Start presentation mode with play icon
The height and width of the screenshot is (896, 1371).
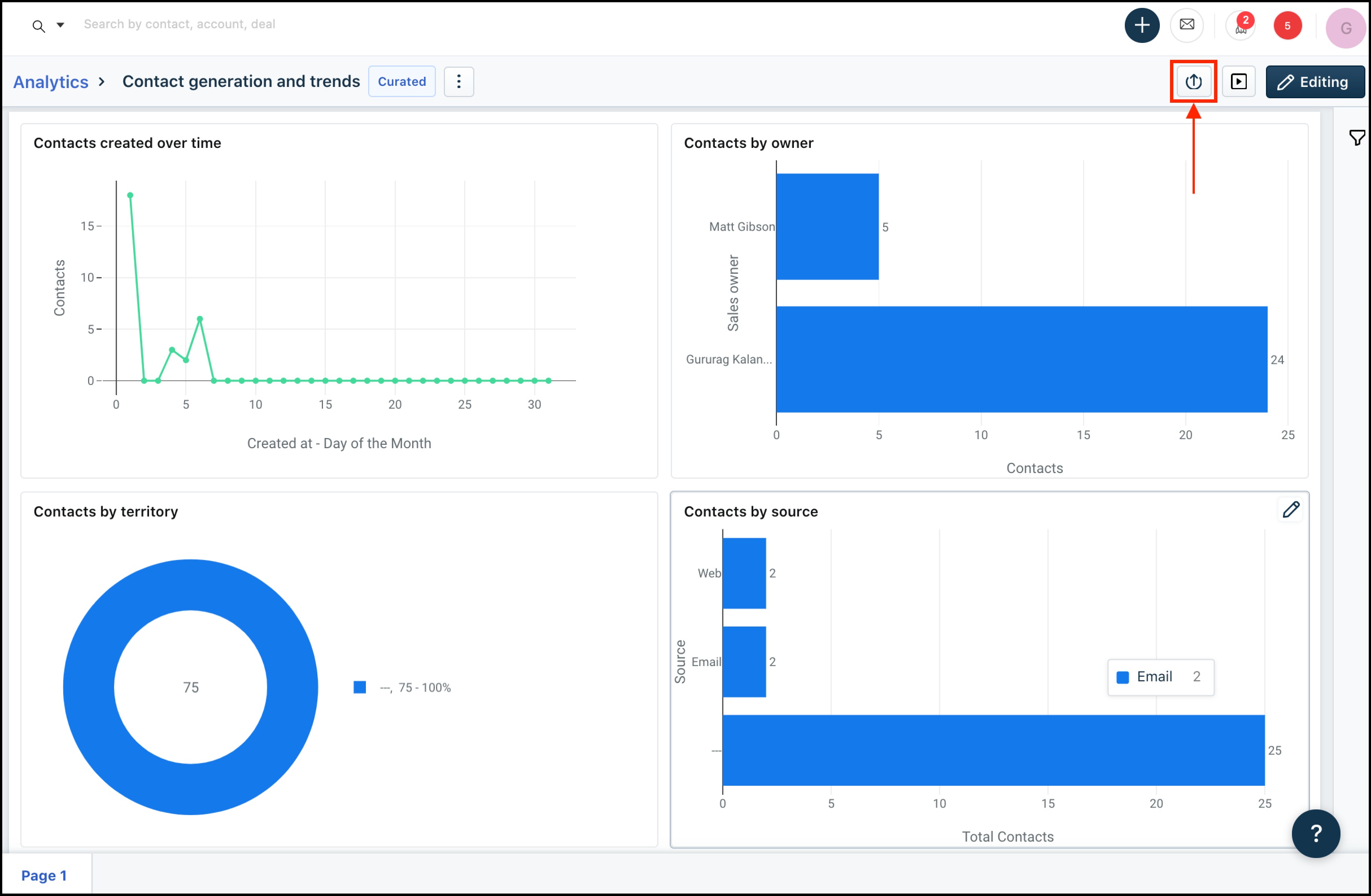point(1238,82)
